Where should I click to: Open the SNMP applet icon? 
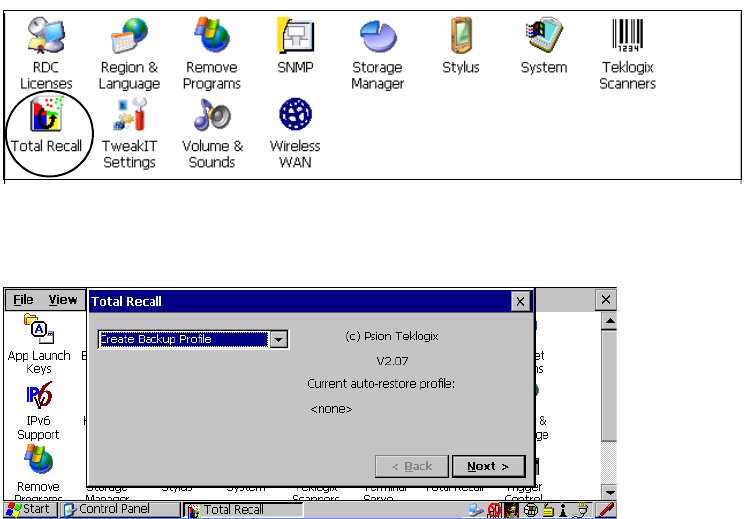[x=295, y=35]
